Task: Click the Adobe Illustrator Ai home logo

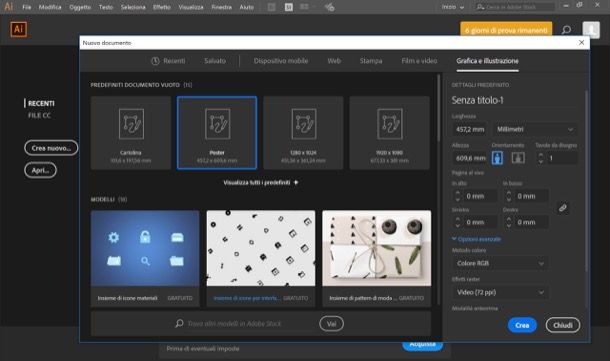Action: tap(18, 29)
